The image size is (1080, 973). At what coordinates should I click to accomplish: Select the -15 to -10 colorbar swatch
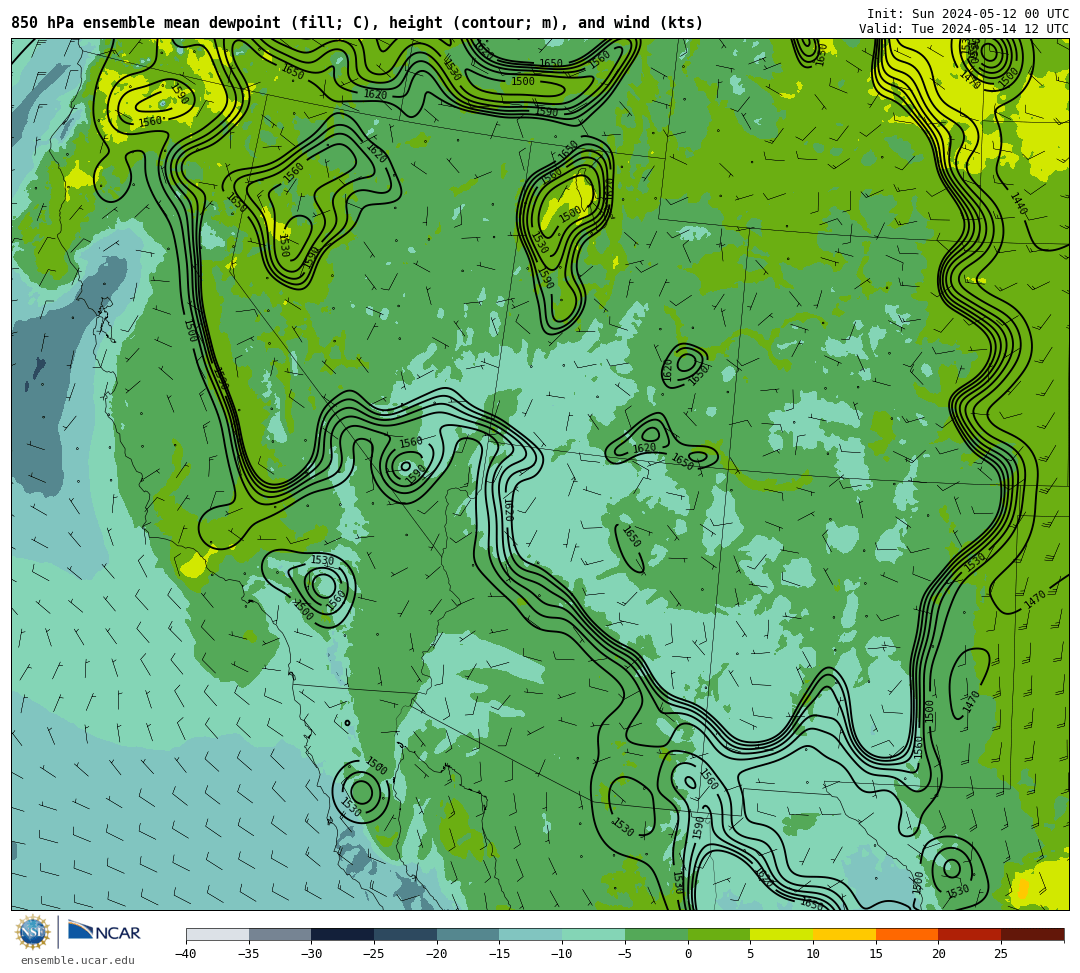tap(531, 934)
